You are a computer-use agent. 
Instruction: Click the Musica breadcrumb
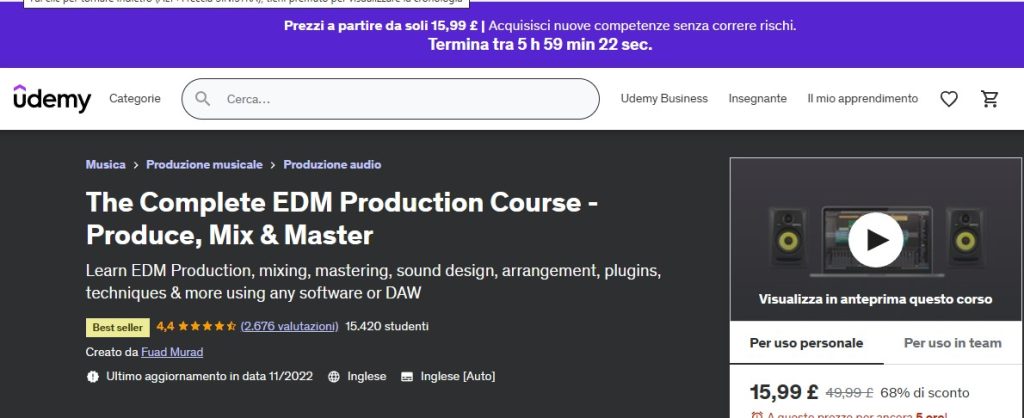click(x=106, y=165)
